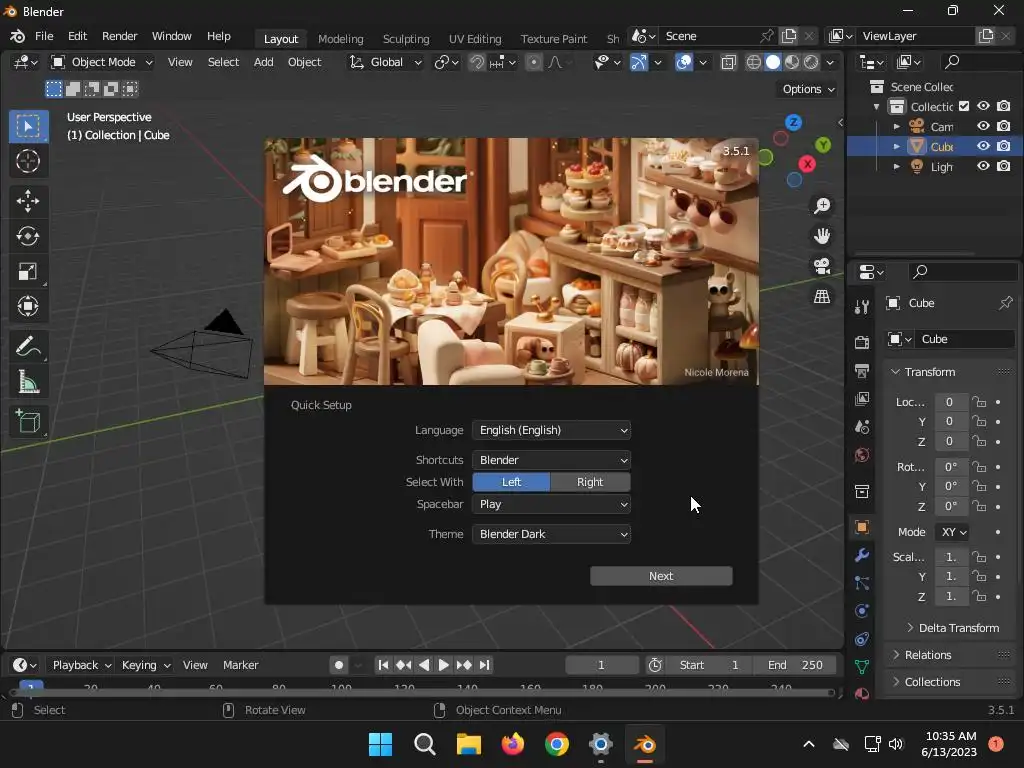Choose the Move tool
Image resolution: width=1024 pixels, height=768 pixels.
click(28, 200)
